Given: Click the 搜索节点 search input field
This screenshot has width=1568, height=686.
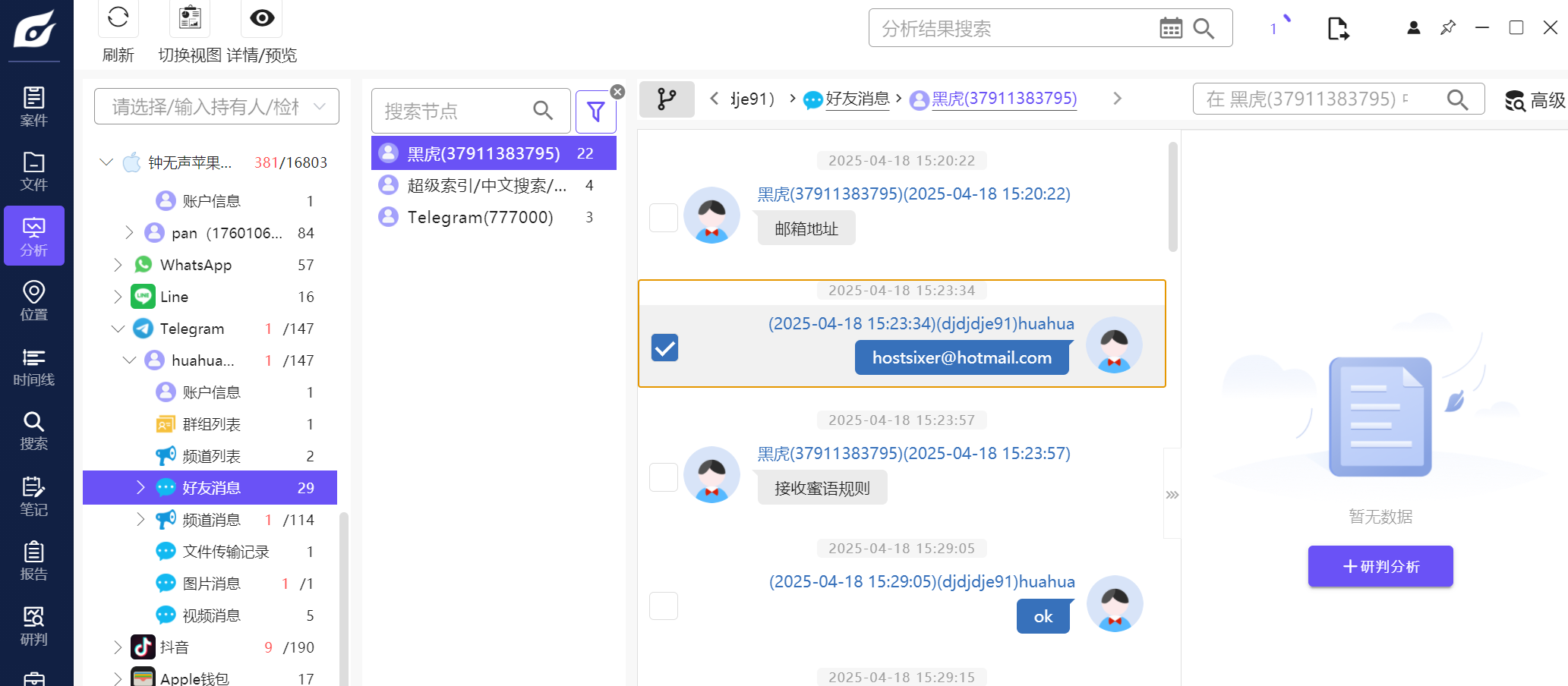Looking at the screenshot, I should [454, 112].
